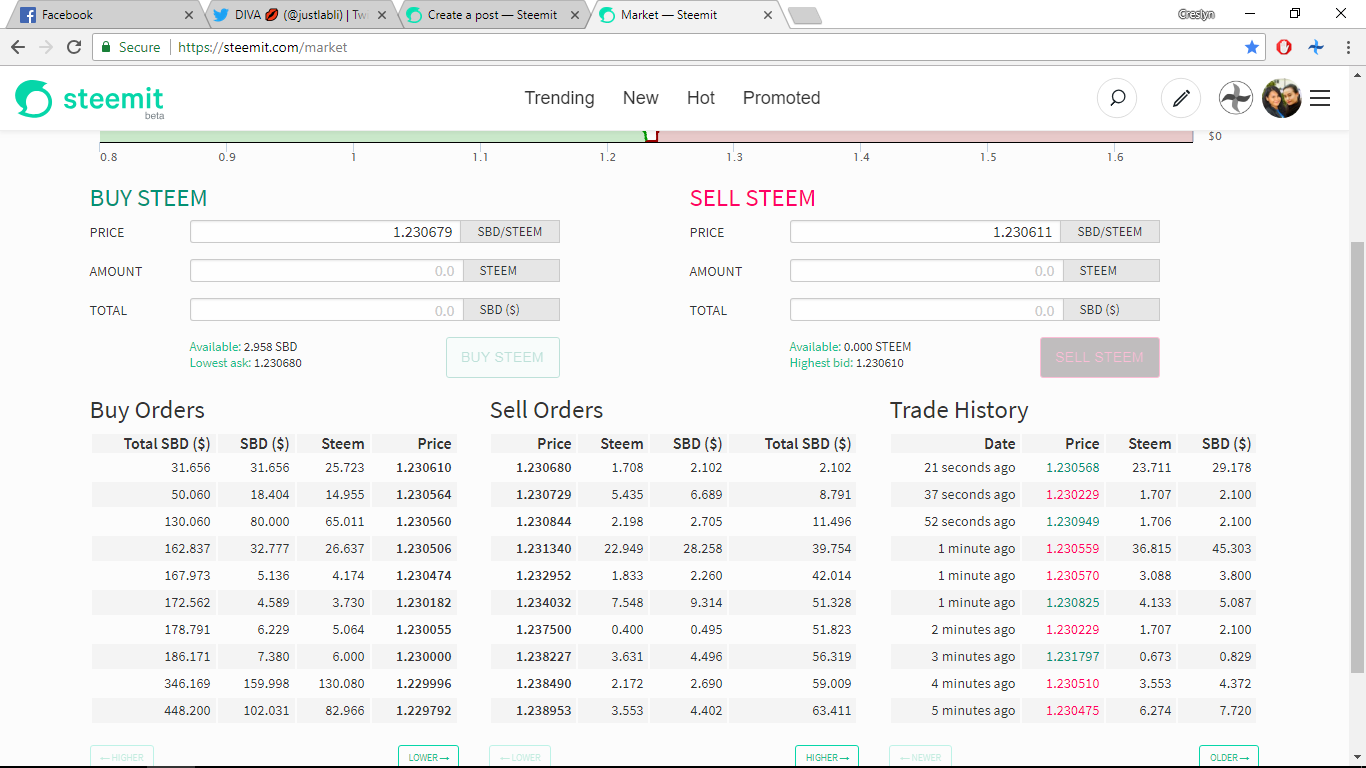Image resolution: width=1366 pixels, height=768 pixels.
Task: Open the Steemit home logo
Action: [89, 99]
